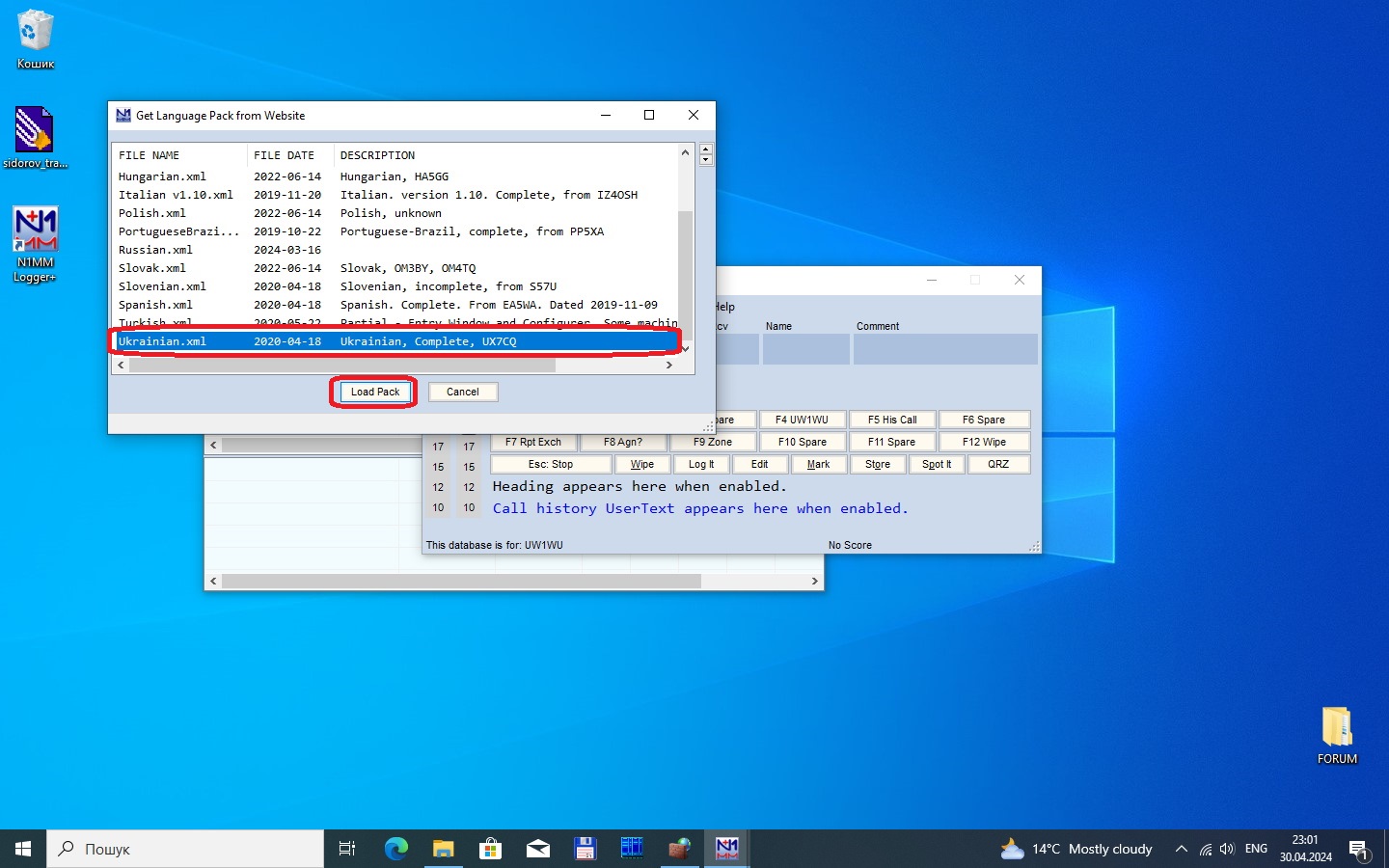Show hidden system tray icons
This screenshot has height=868, width=1389.
click(x=1181, y=849)
